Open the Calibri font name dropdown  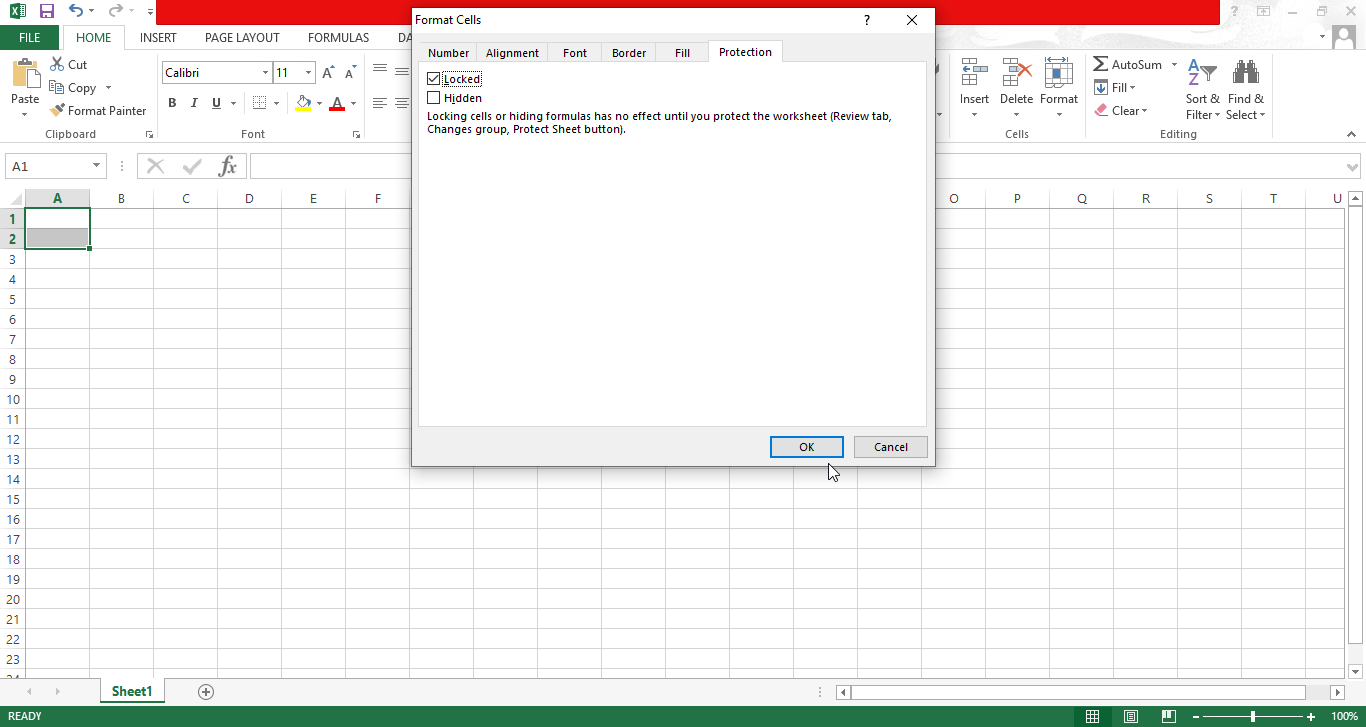pyautogui.click(x=265, y=73)
